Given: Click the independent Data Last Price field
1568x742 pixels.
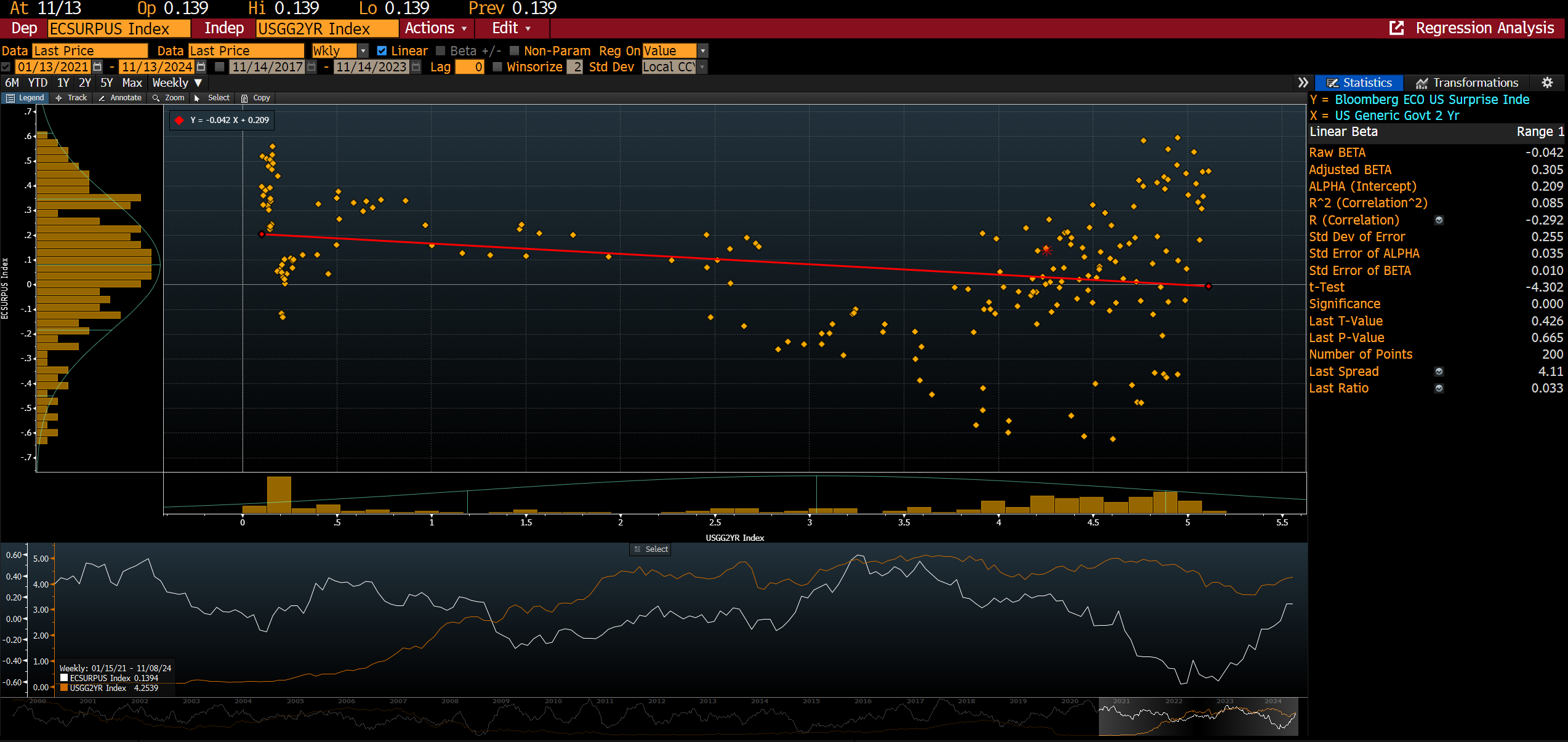Looking at the screenshot, I should (246, 50).
